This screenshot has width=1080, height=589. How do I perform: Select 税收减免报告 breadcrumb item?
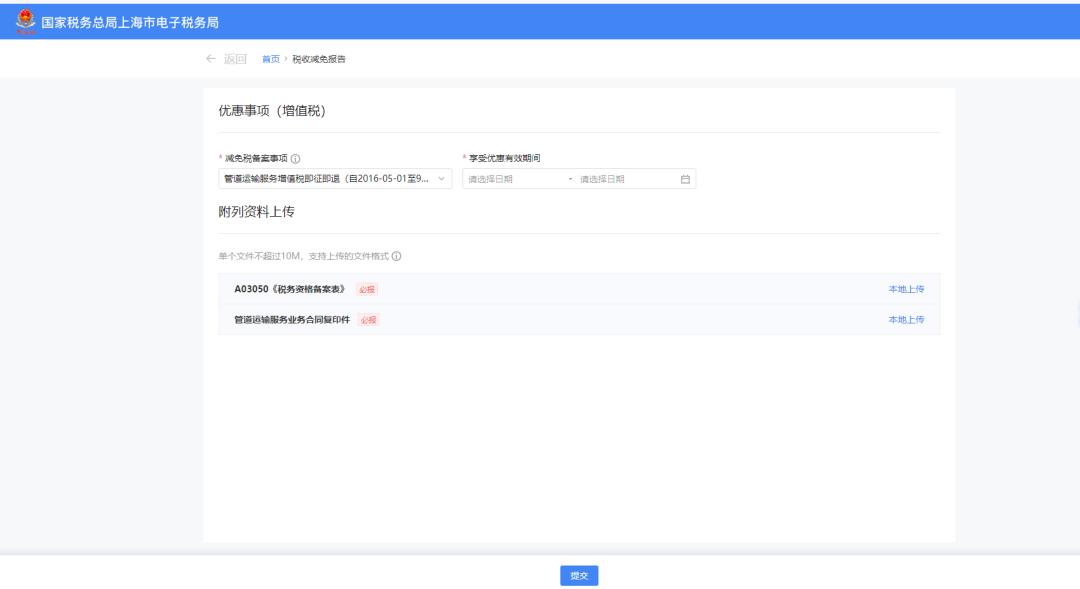pos(319,59)
